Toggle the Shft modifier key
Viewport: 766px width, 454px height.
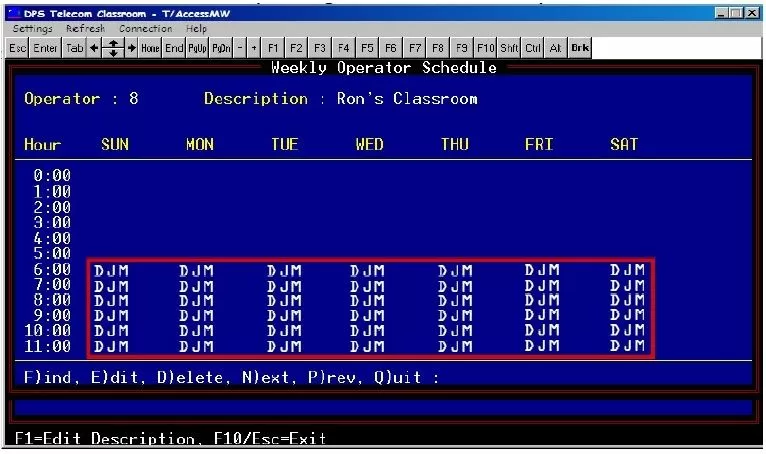(x=510, y=47)
